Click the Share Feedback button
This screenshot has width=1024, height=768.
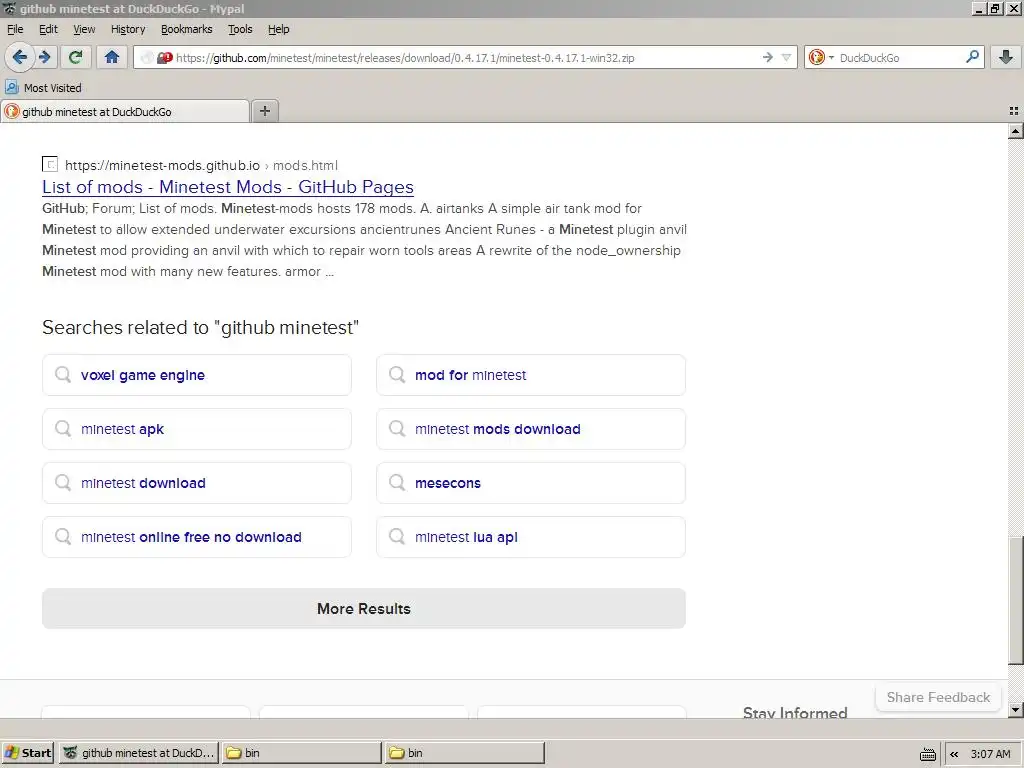(938, 697)
